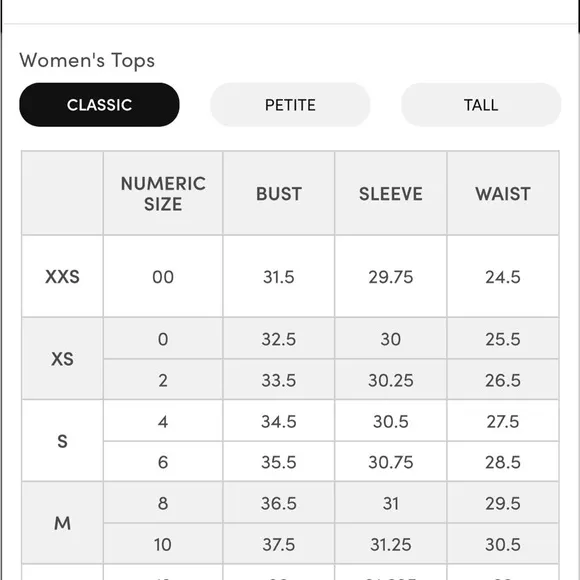Click the NUMERIC SIZE column header
Viewport: 580px width, 580px height.
(x=163, y=193)
